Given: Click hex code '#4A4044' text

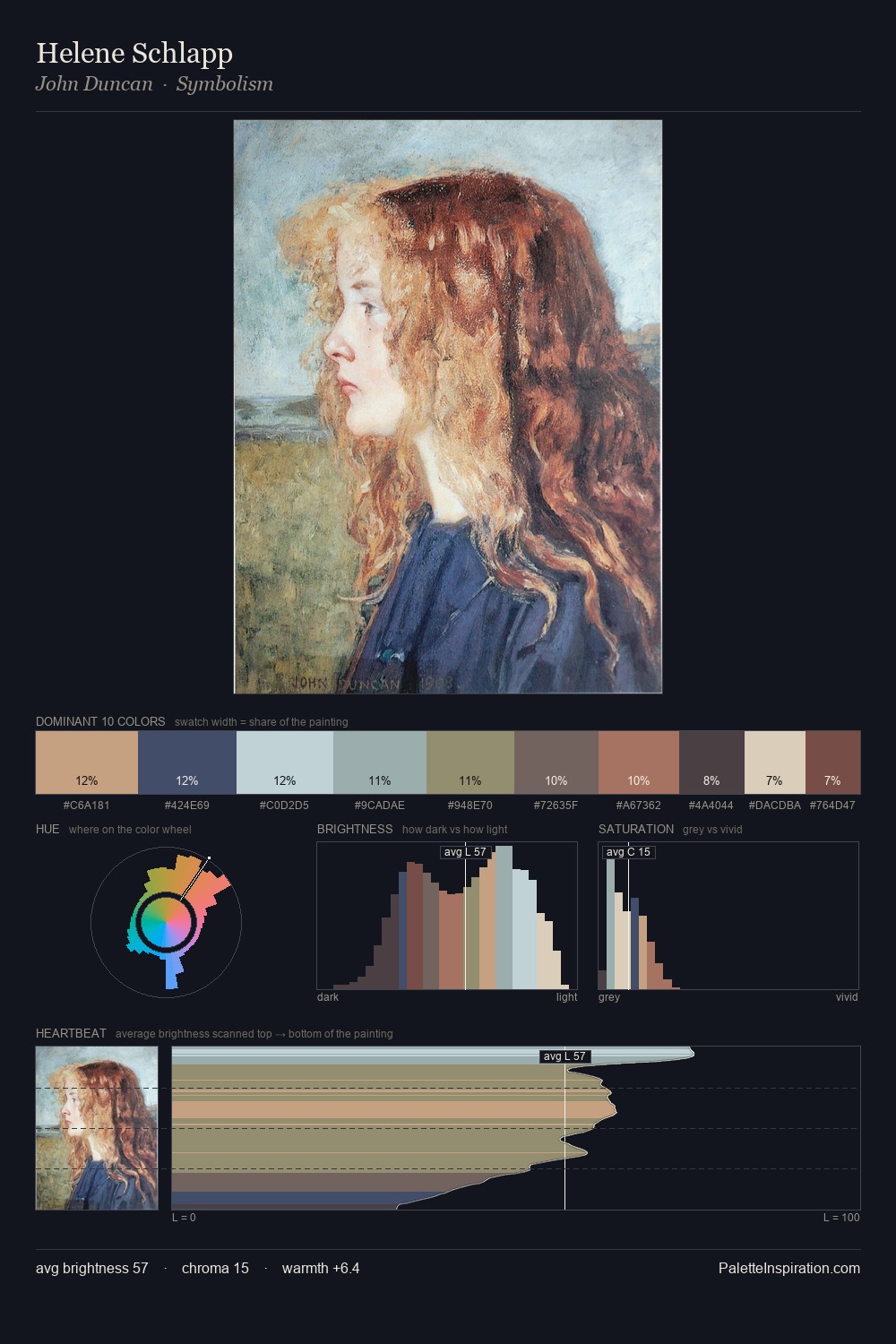Looking at the screenshot, I should tap(711, 806).
